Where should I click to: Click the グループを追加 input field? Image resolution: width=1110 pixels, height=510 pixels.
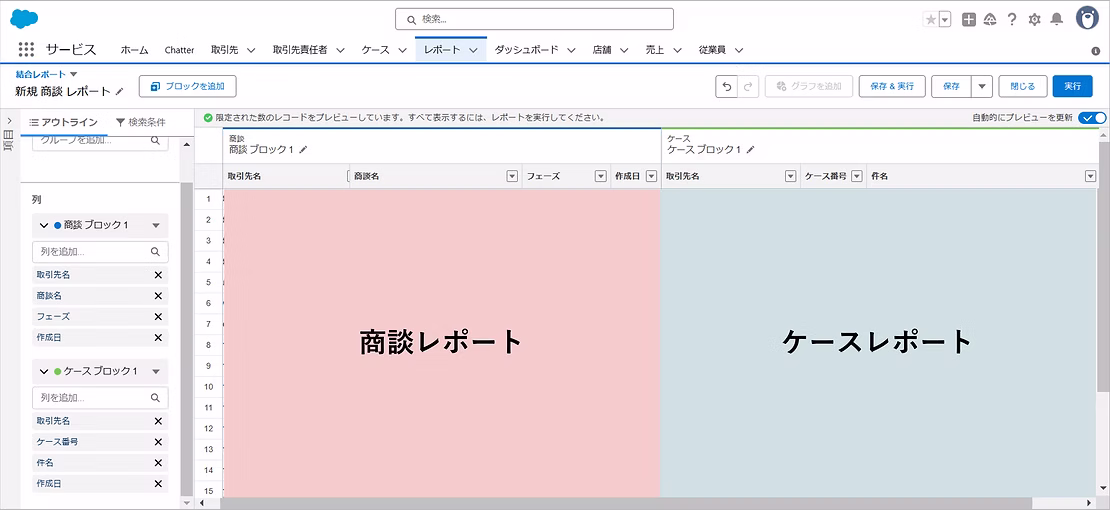point(101,140)
